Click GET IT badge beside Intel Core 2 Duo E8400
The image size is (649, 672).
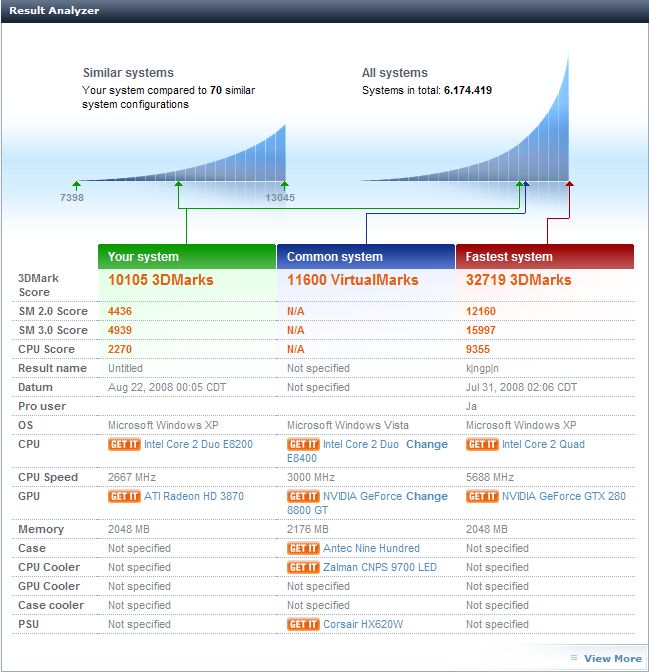click(x=303, y=444)
